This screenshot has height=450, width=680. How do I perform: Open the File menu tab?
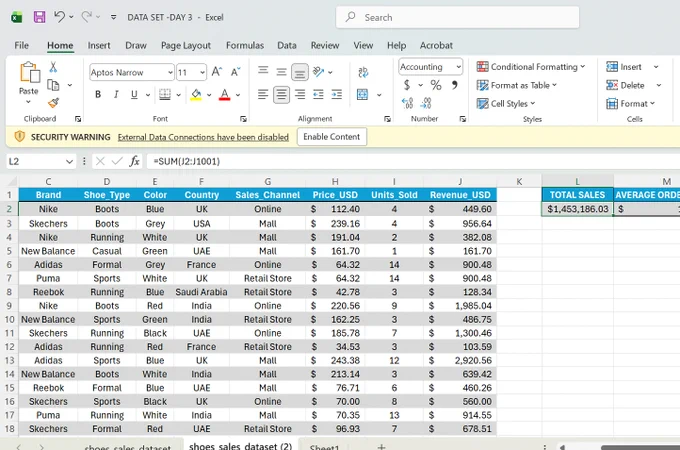21,46
